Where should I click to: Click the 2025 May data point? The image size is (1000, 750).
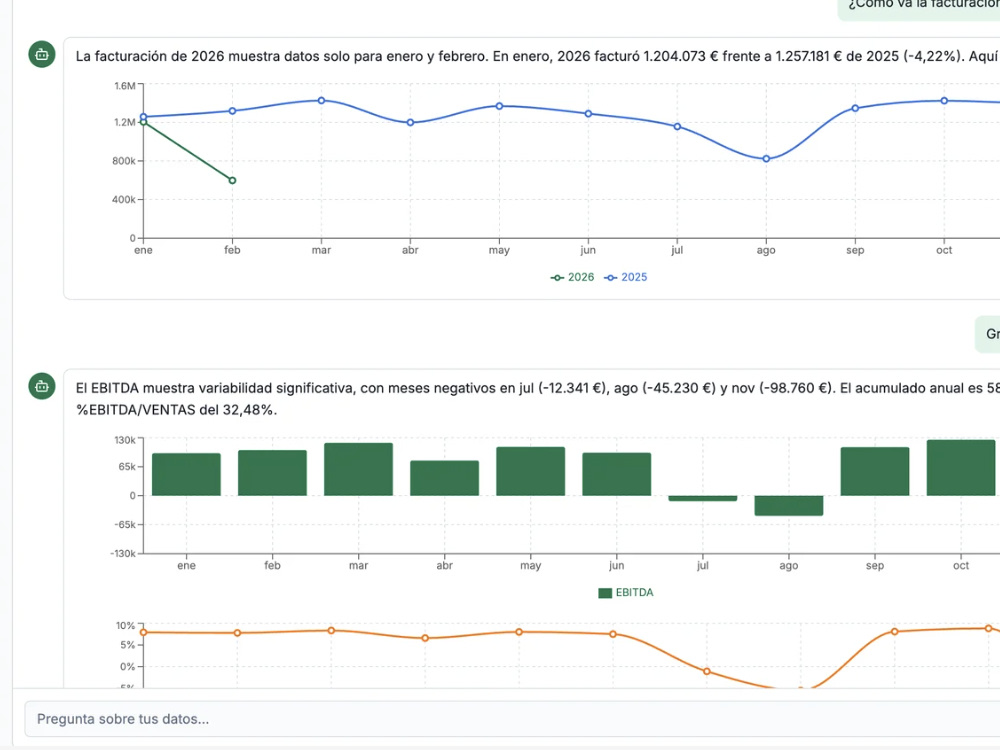(499, 106)
